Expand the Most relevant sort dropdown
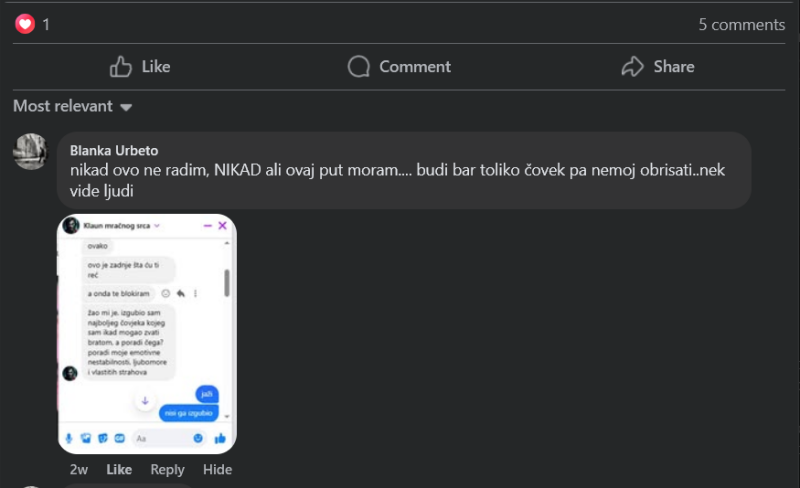The width and height of the screenshot is (800, 488). 72,106
